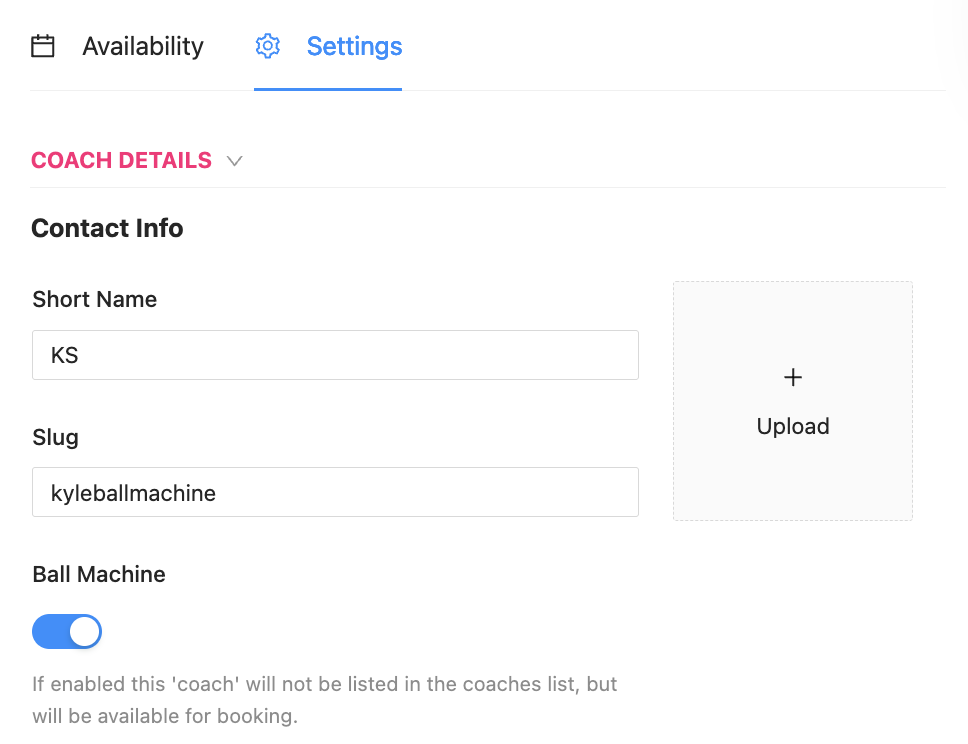968x744 pixels.
Task: Collapse section using Coach Details chevron
Action: pyautogui.click(x=235, y=161)
